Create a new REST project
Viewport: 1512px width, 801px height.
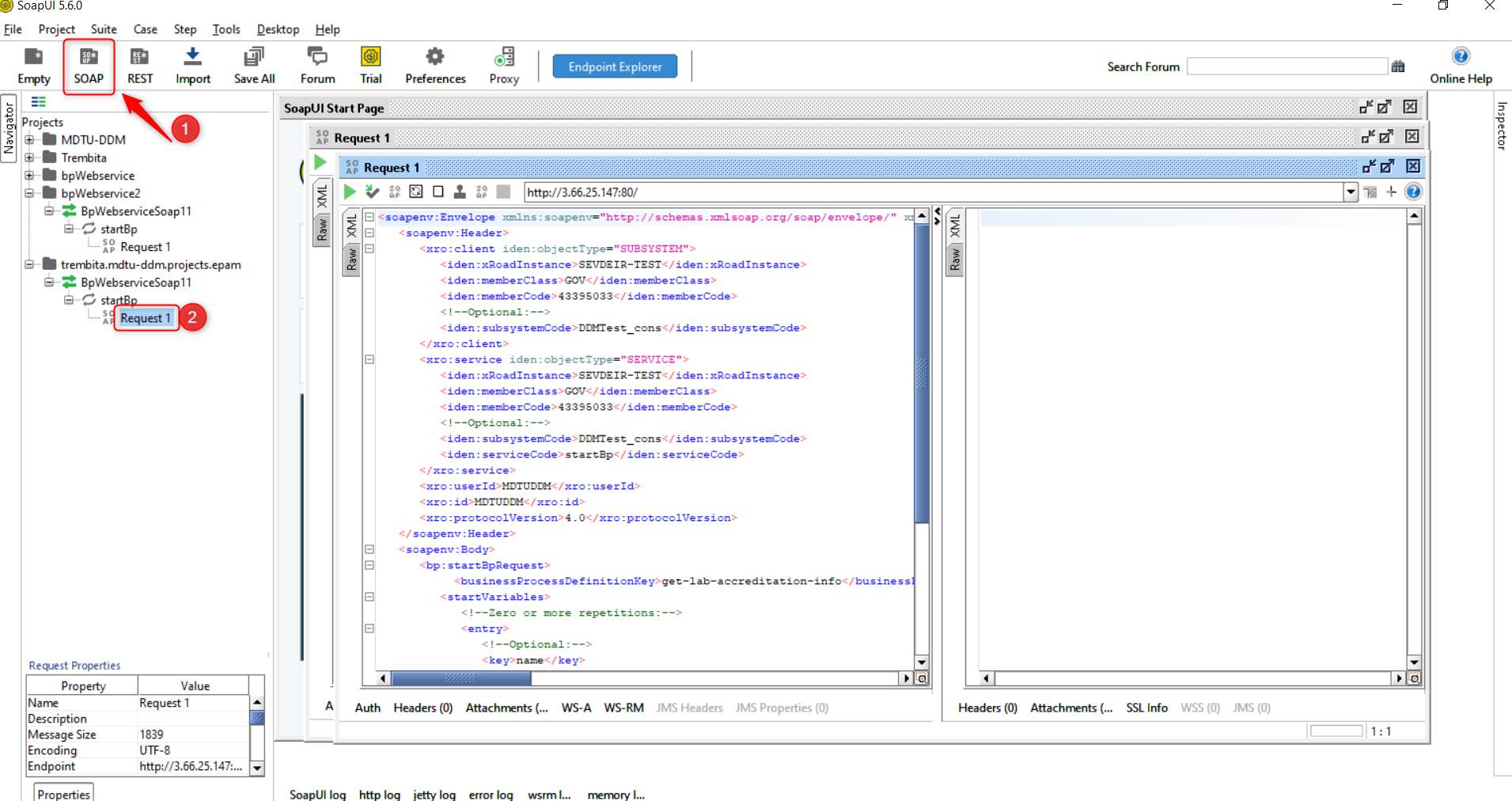click(140, 65)
